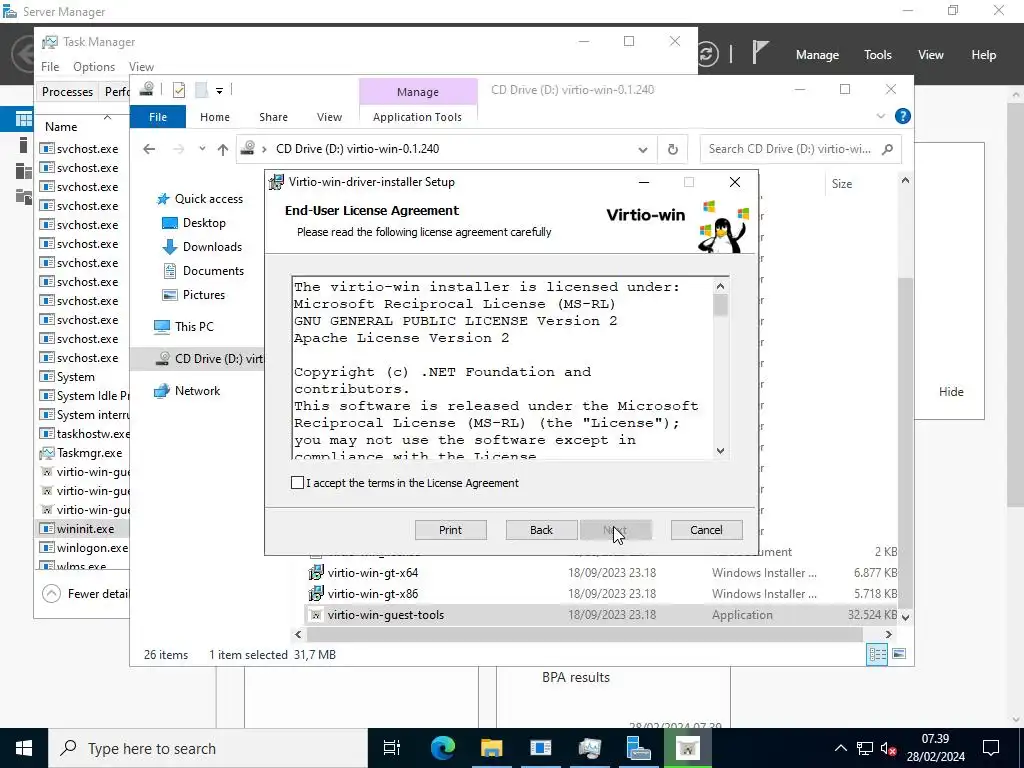
Task: Open Server Manager View menu
Action: (x=931, y=55)
